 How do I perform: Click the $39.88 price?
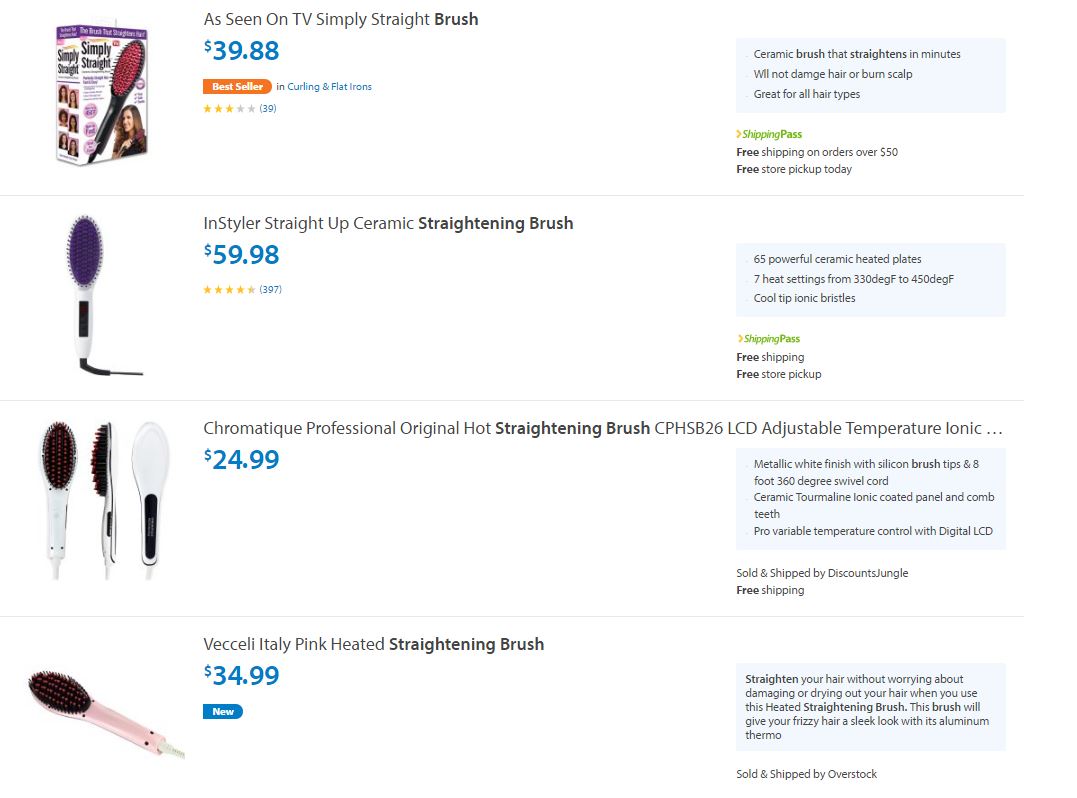[x=242, y=51]
